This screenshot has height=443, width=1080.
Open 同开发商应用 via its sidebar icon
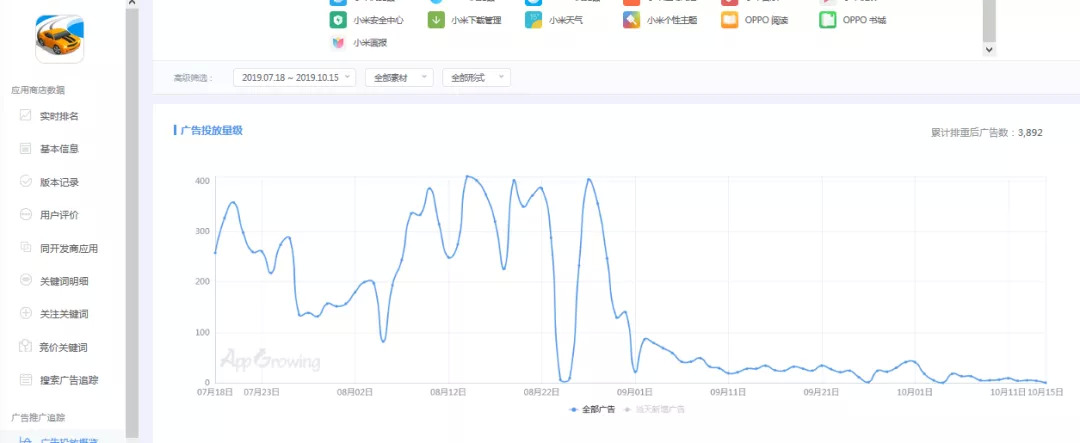tap(25, 247)
